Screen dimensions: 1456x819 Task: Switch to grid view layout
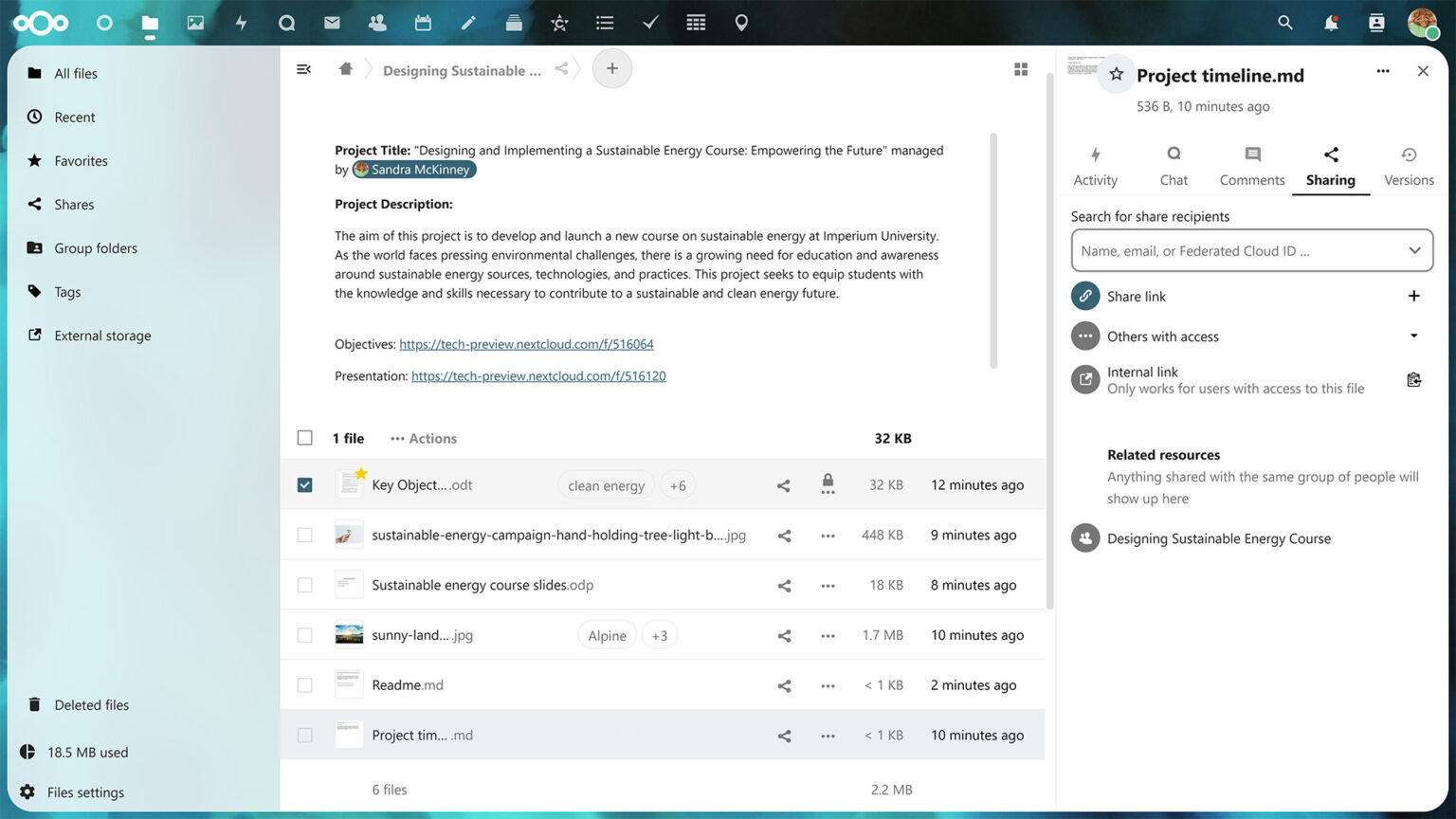pyautogui.click(x=1021, y=69)
